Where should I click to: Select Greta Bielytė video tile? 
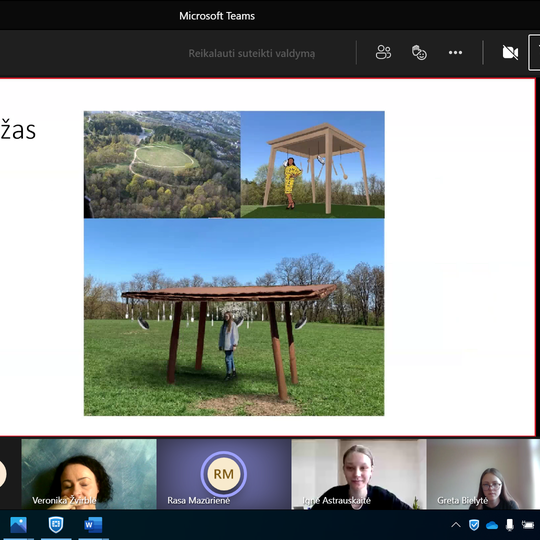pos(483,474)
